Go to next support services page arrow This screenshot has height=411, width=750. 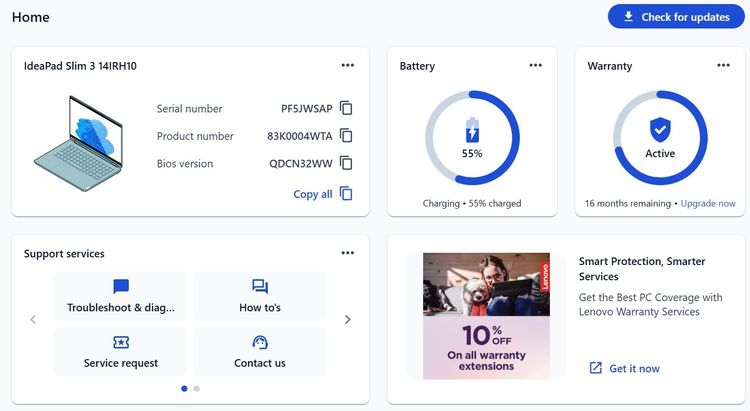(348, 319)
